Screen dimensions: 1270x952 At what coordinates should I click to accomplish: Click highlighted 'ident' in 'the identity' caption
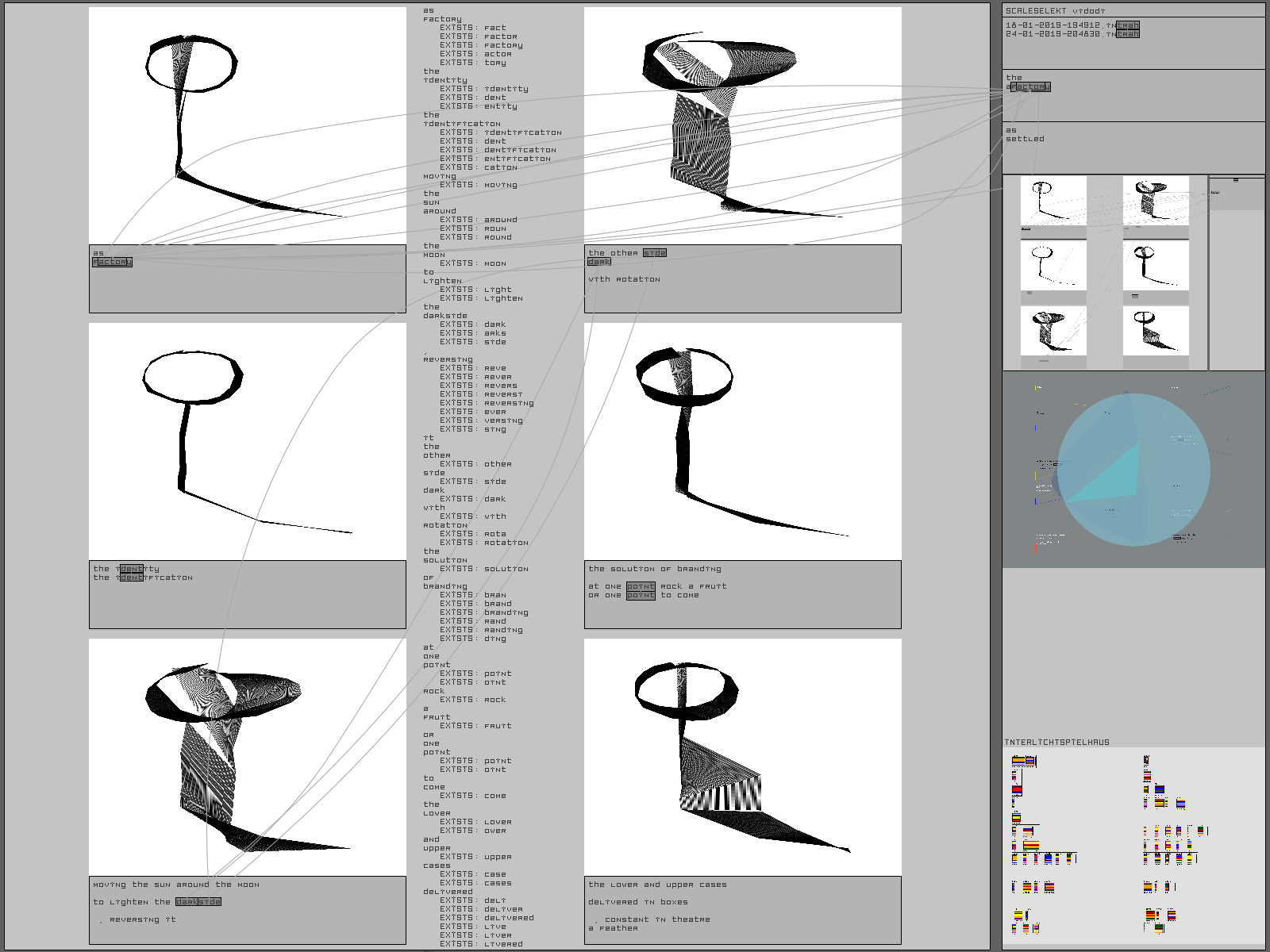(x=132, y=569)
